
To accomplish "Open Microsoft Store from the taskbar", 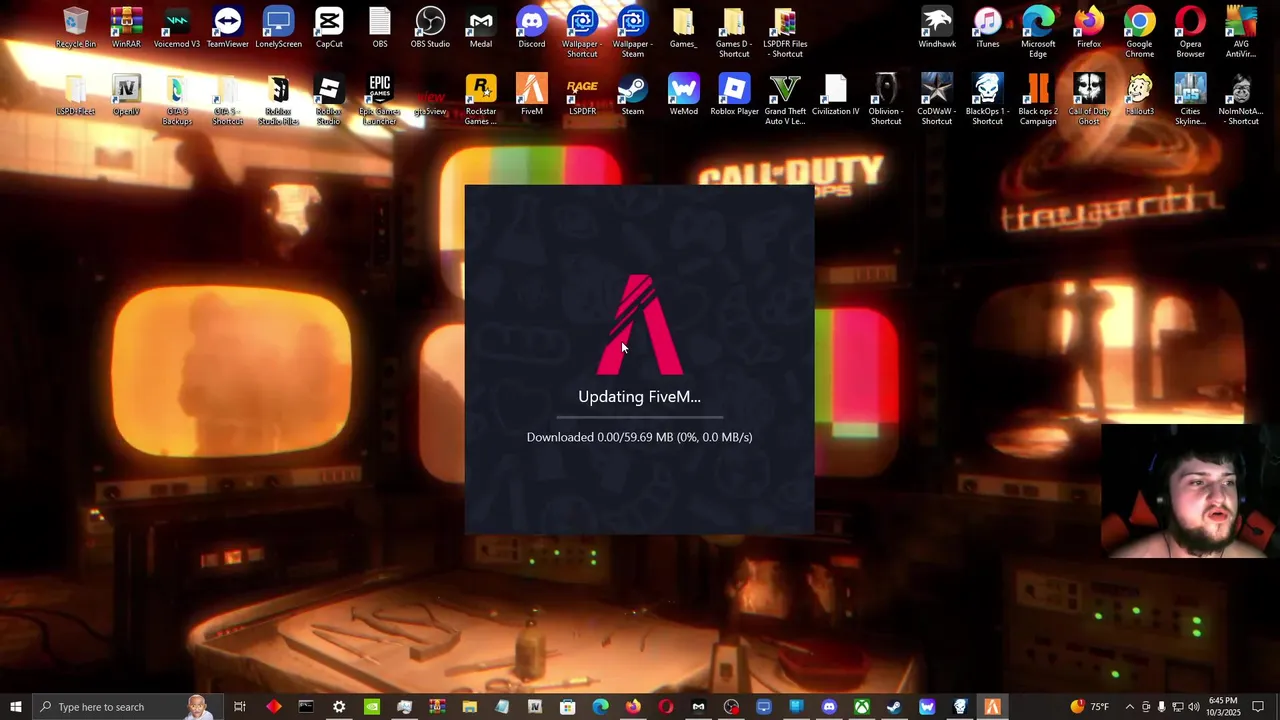I will [x=567, y=707].
